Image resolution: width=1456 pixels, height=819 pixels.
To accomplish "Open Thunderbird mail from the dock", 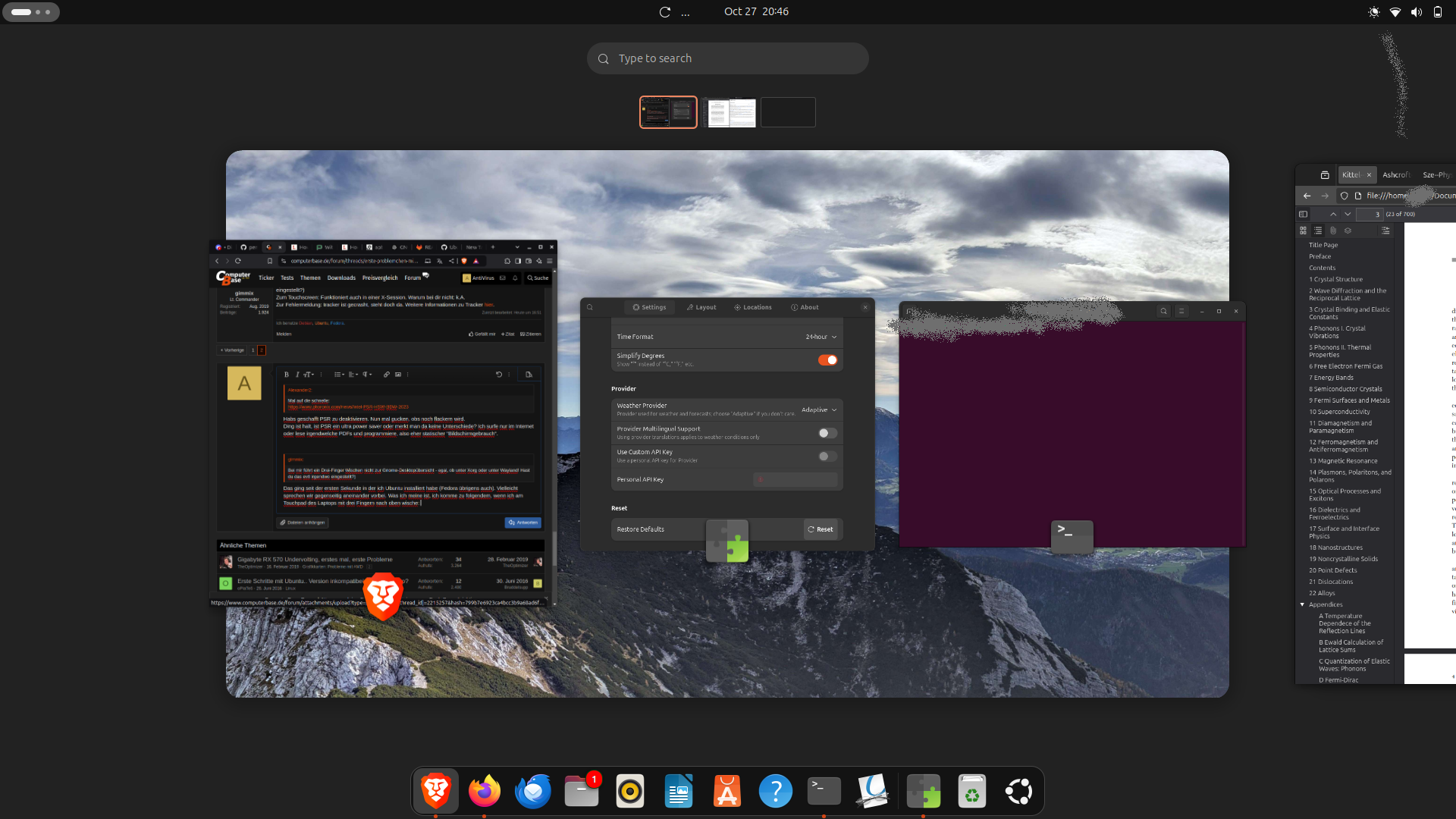I will pyautogui.click(x=532, y=791).
